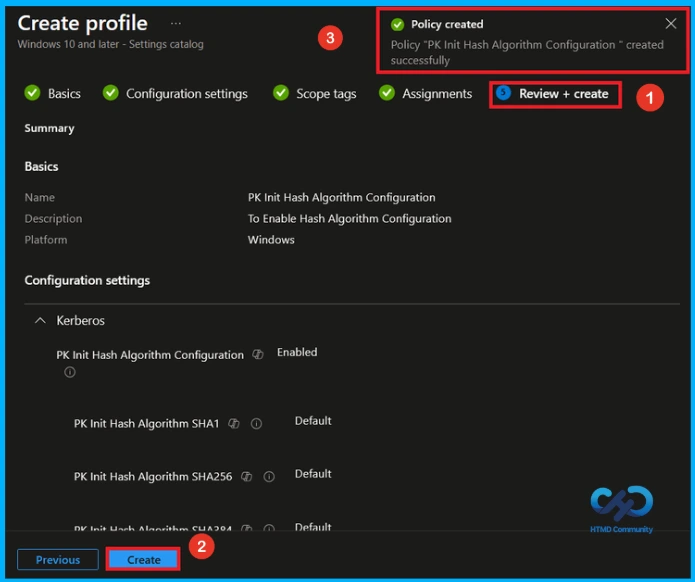Screen dimensions: 695x582
Task: Click the Summary heading
Action: pos(49,128)
